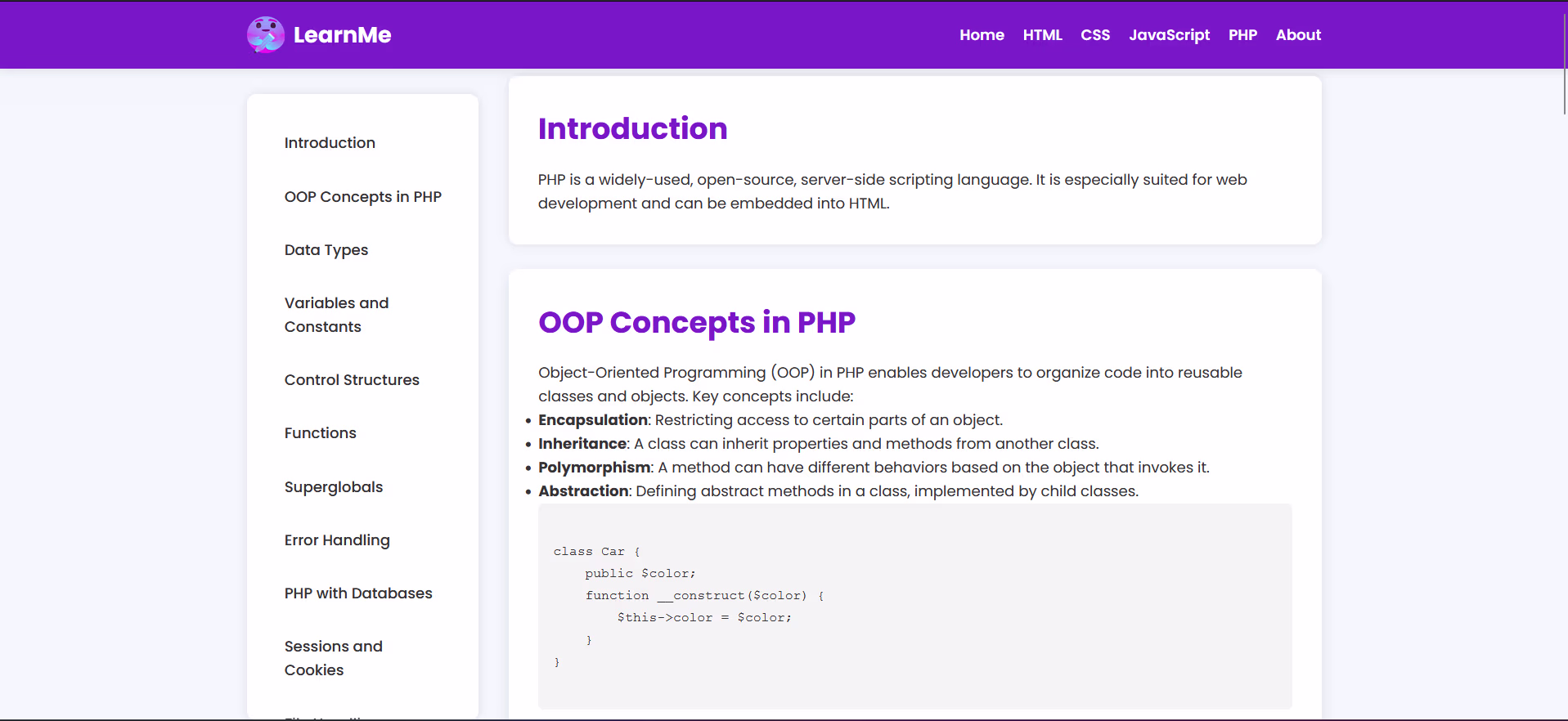Select Error Handling sidebar link
The width and height of the screenshot is (1568, 721).
(x=337, y=540)
